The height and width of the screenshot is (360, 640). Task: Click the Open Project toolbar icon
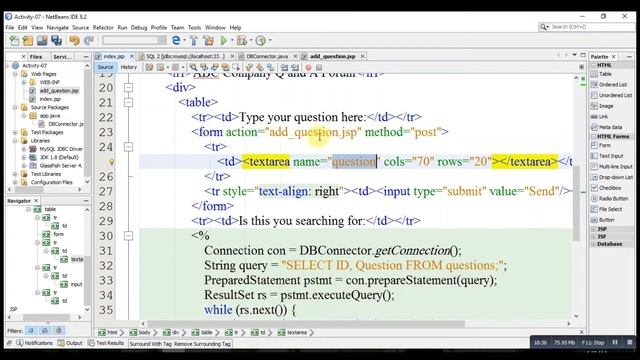pyautogui.click(x=42, y=40)
